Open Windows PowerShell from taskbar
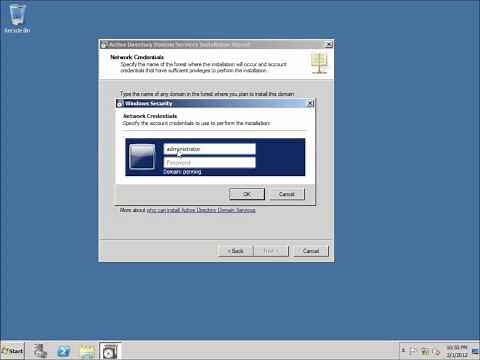This screenshot has height=360, width=480. [64, 351]
